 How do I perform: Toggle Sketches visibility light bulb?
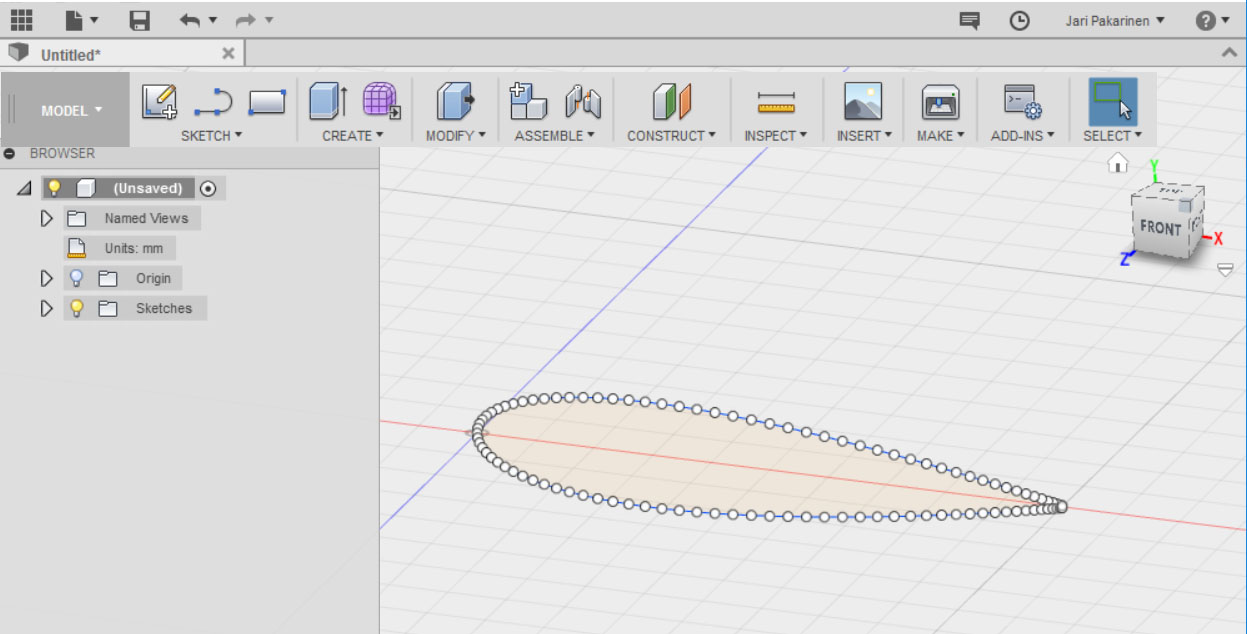pyautogui.click(x=76, y=308)
